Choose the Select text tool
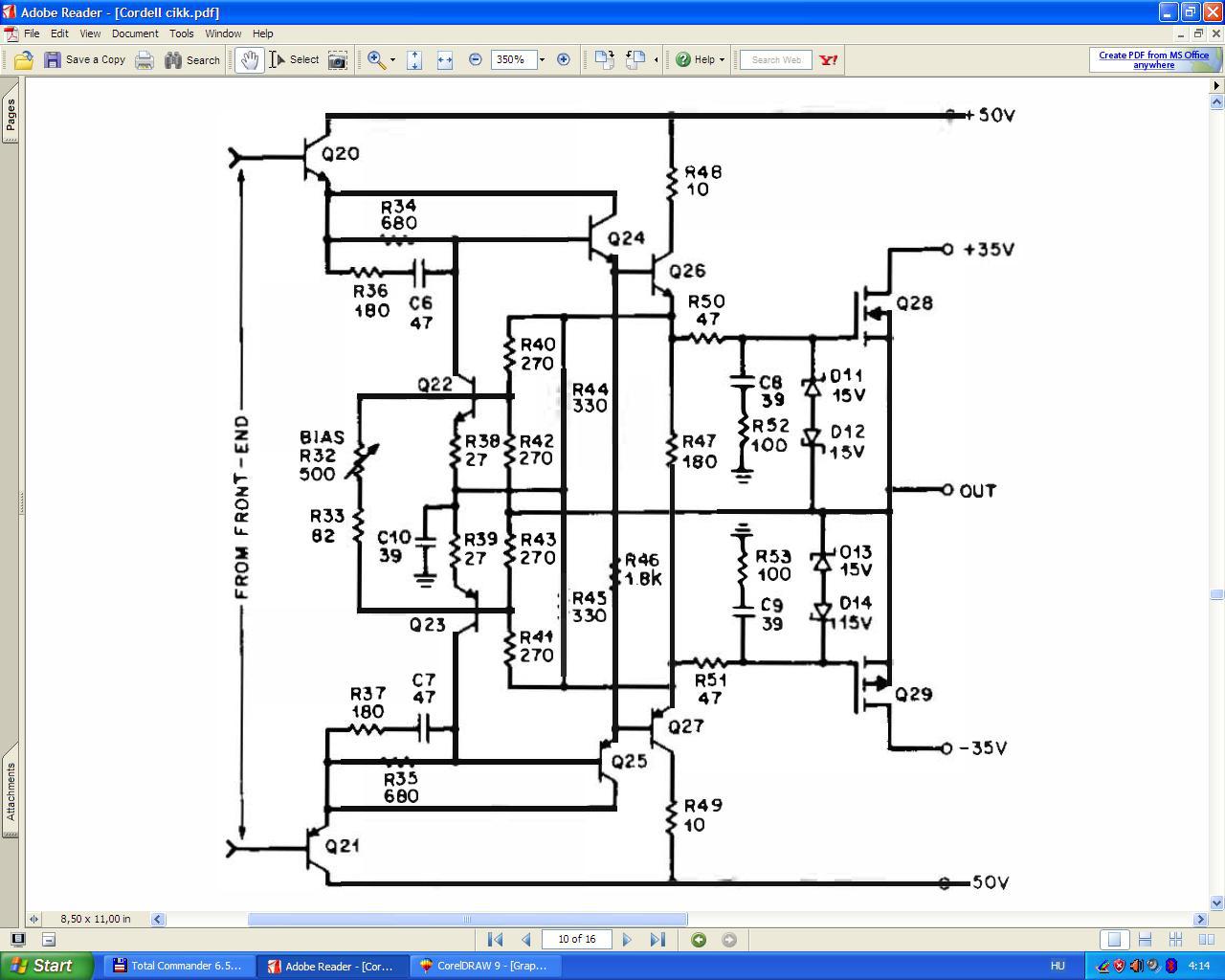This screenshot has width=1225, height=980. pos(294,59)
